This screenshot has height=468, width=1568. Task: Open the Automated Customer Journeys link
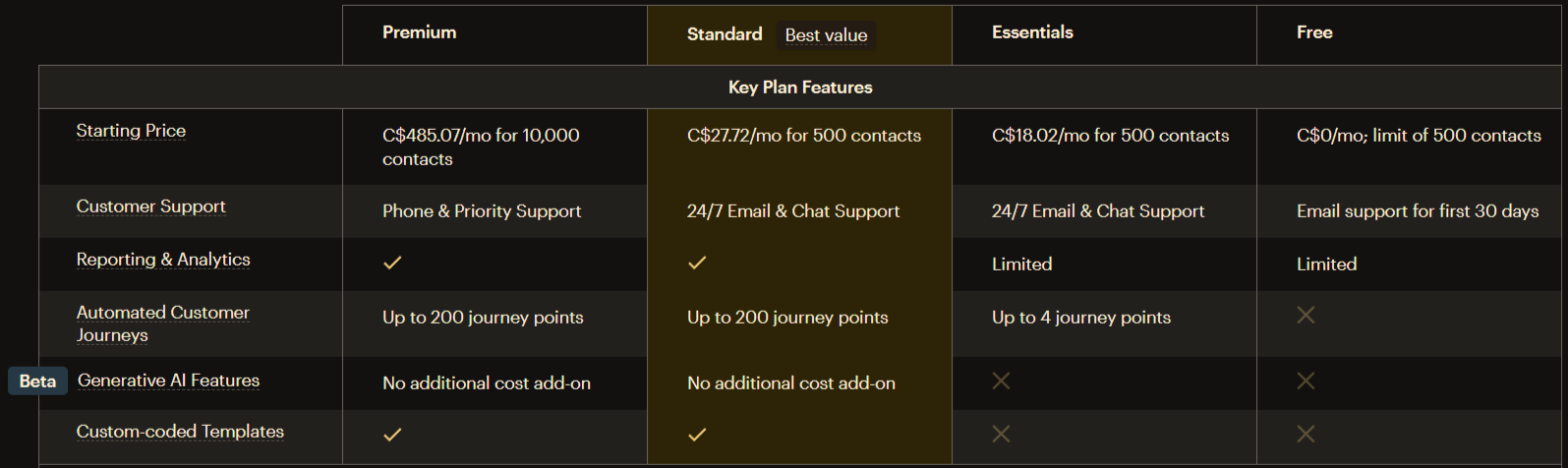pos(163,323)
